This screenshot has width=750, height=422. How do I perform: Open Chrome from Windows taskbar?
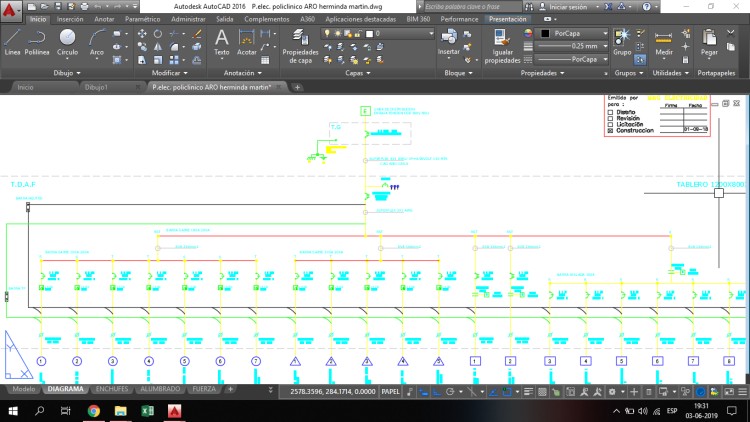[x=94, y=411]
